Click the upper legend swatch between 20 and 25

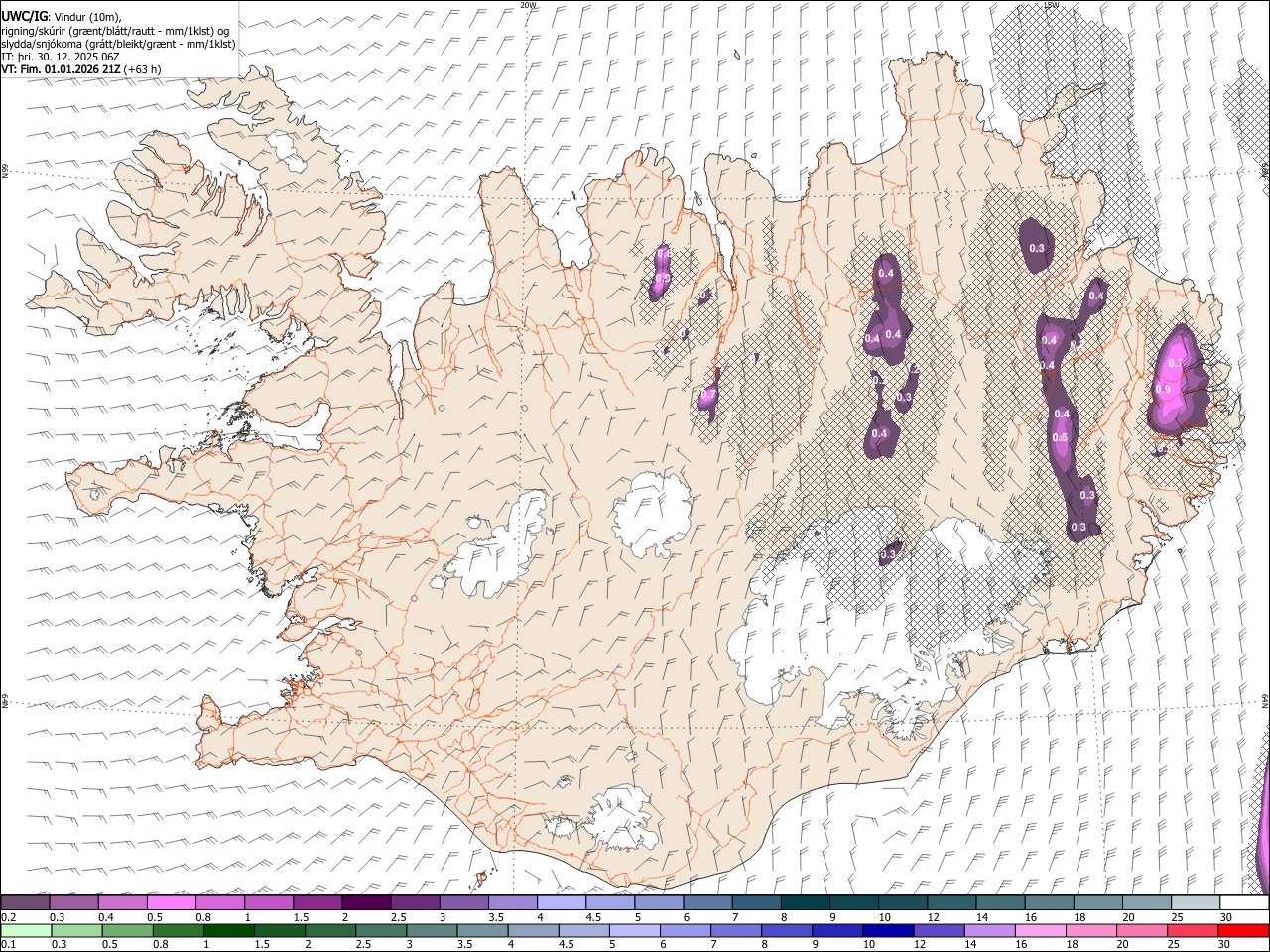click(x=1146, y=903)
